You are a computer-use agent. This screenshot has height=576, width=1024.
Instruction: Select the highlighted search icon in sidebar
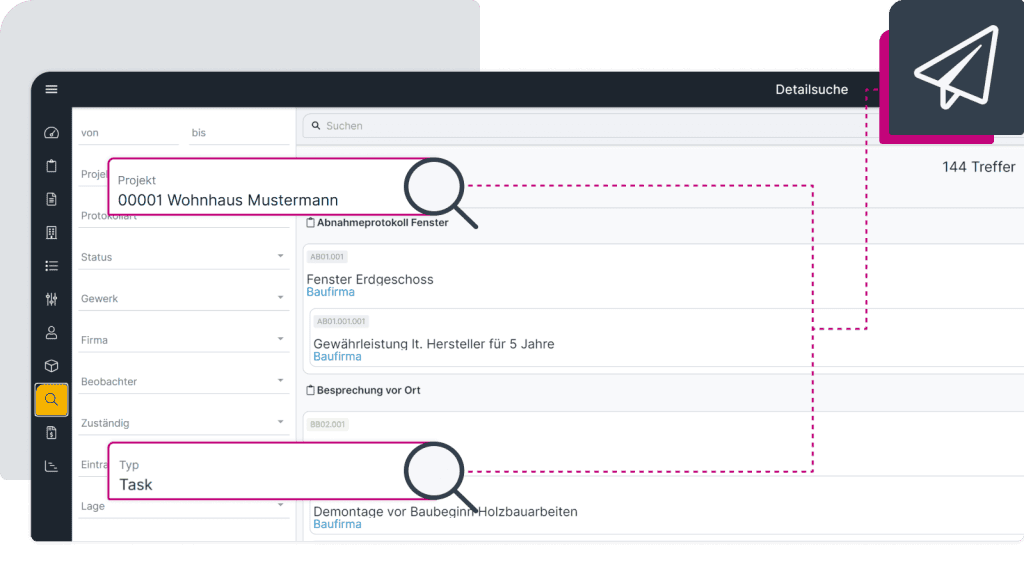tap(52, 400)
